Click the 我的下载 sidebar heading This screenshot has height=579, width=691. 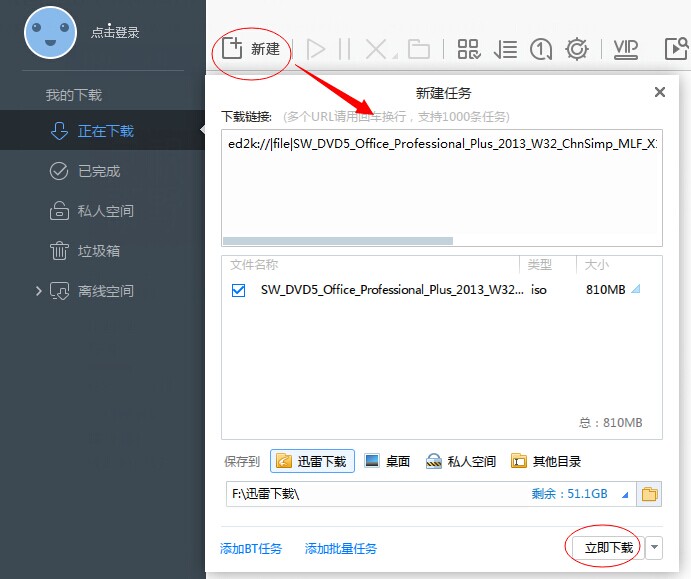coord(74,95)
